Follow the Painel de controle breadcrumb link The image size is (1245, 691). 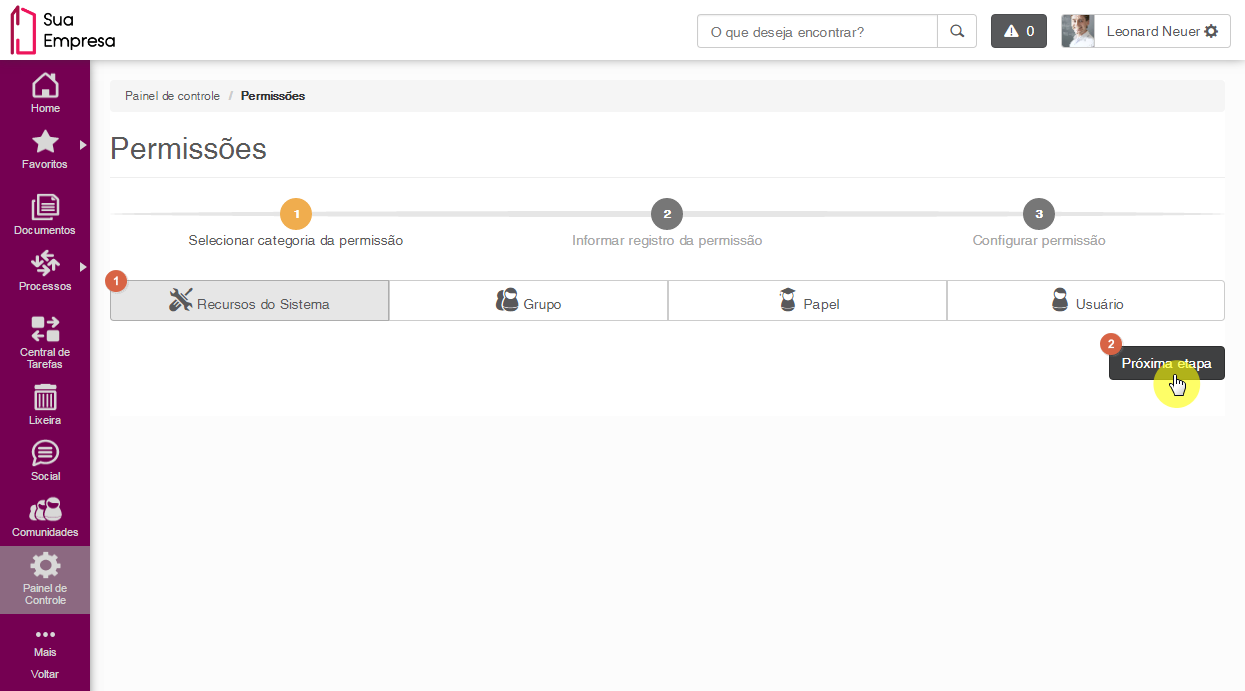pyautogui.click(x=172, y=96)
